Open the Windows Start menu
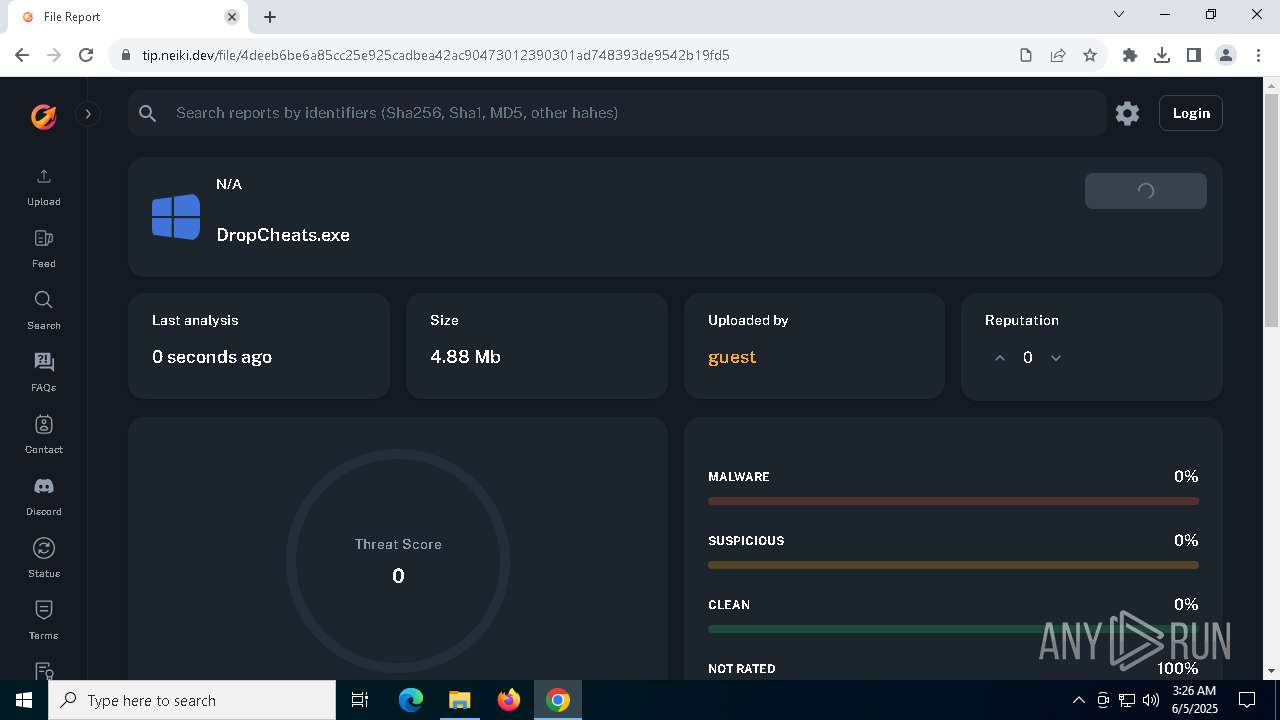This screenshot has height=720, width=1280. click(24, 700)
